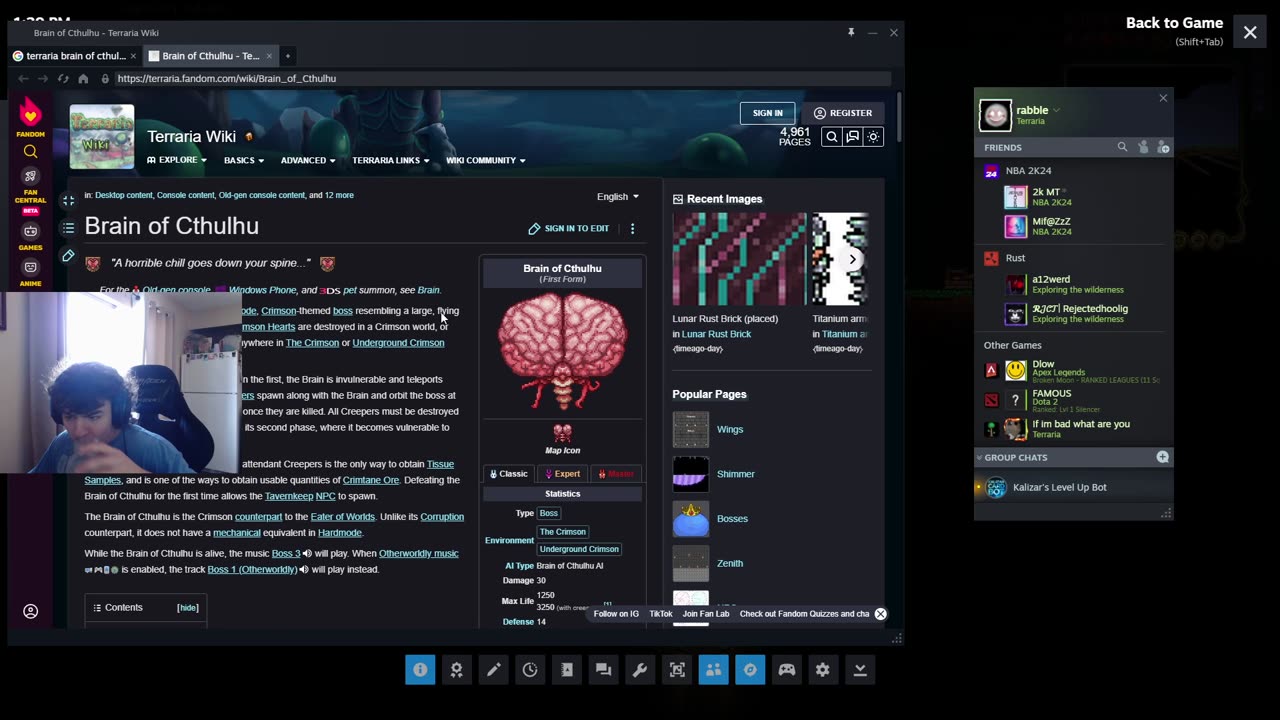Show next Recent Images slide arrow
1280x720 pixels.
(x=852, y=259)
